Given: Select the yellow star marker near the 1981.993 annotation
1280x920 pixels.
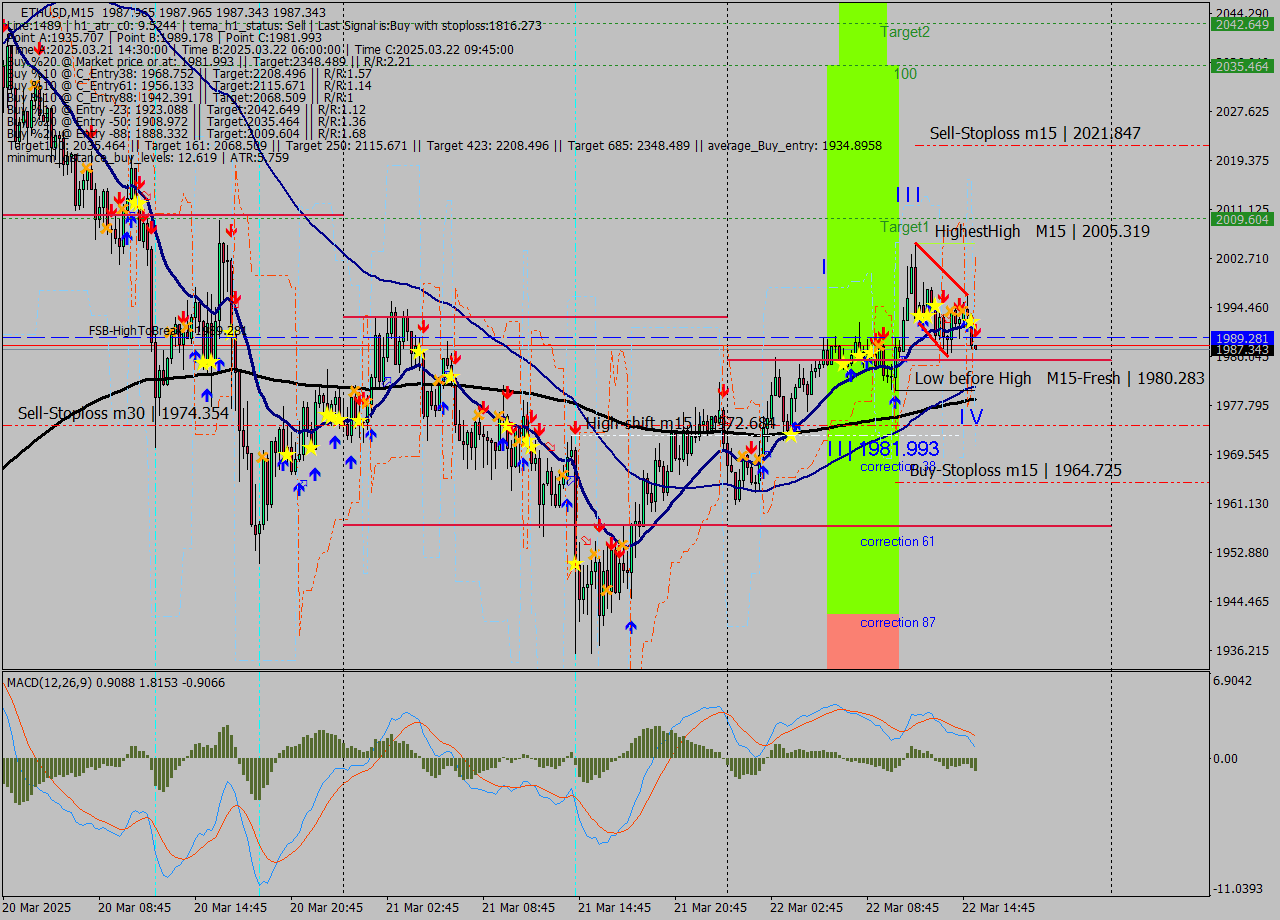Looking at the screenshot, I should click(791, 435).
